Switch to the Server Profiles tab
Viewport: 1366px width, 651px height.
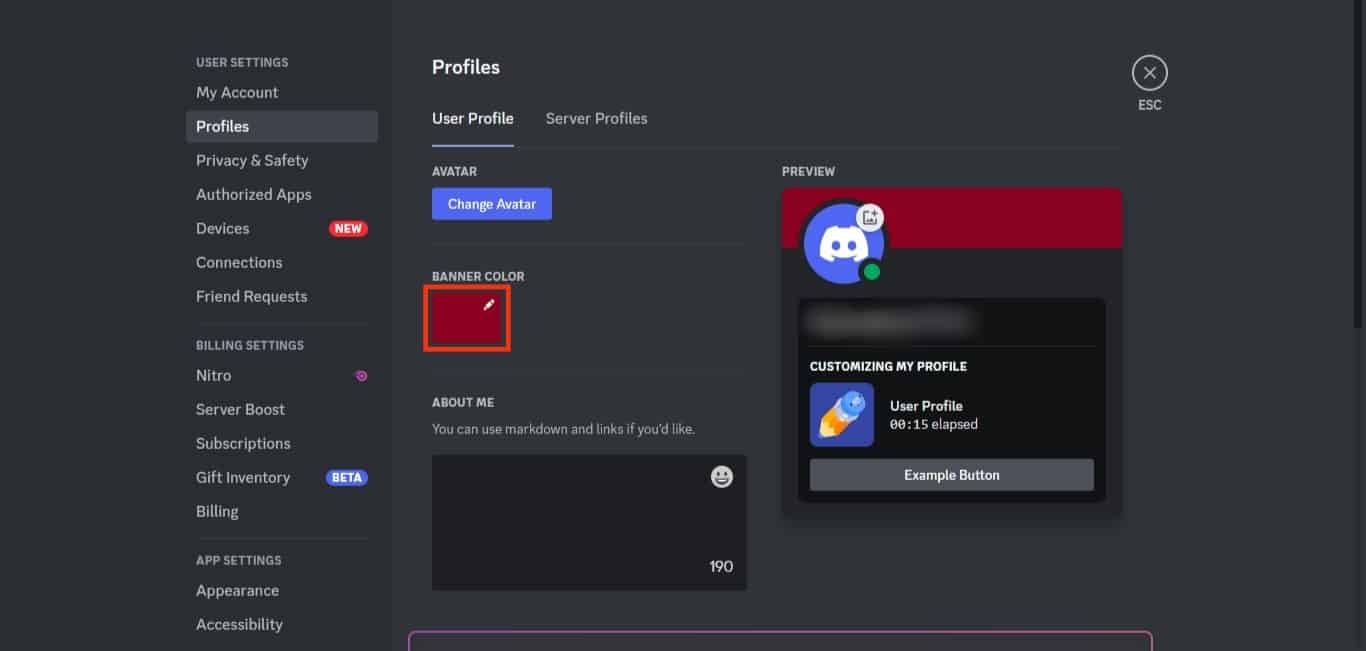click(596, 118)
